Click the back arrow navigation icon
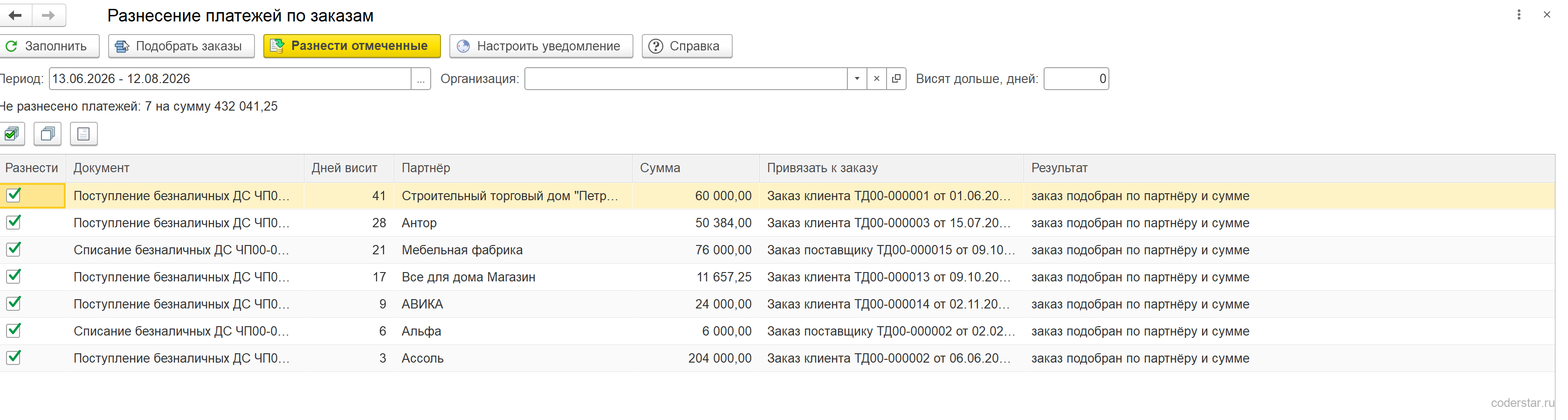Viewport: 1568px width, 420px height. [x=15, y=15]
